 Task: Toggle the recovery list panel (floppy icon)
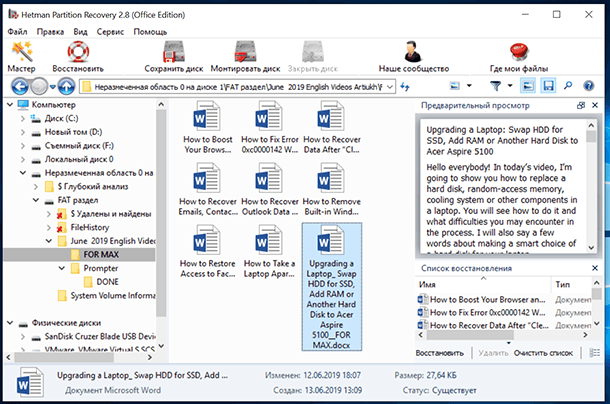548,86
